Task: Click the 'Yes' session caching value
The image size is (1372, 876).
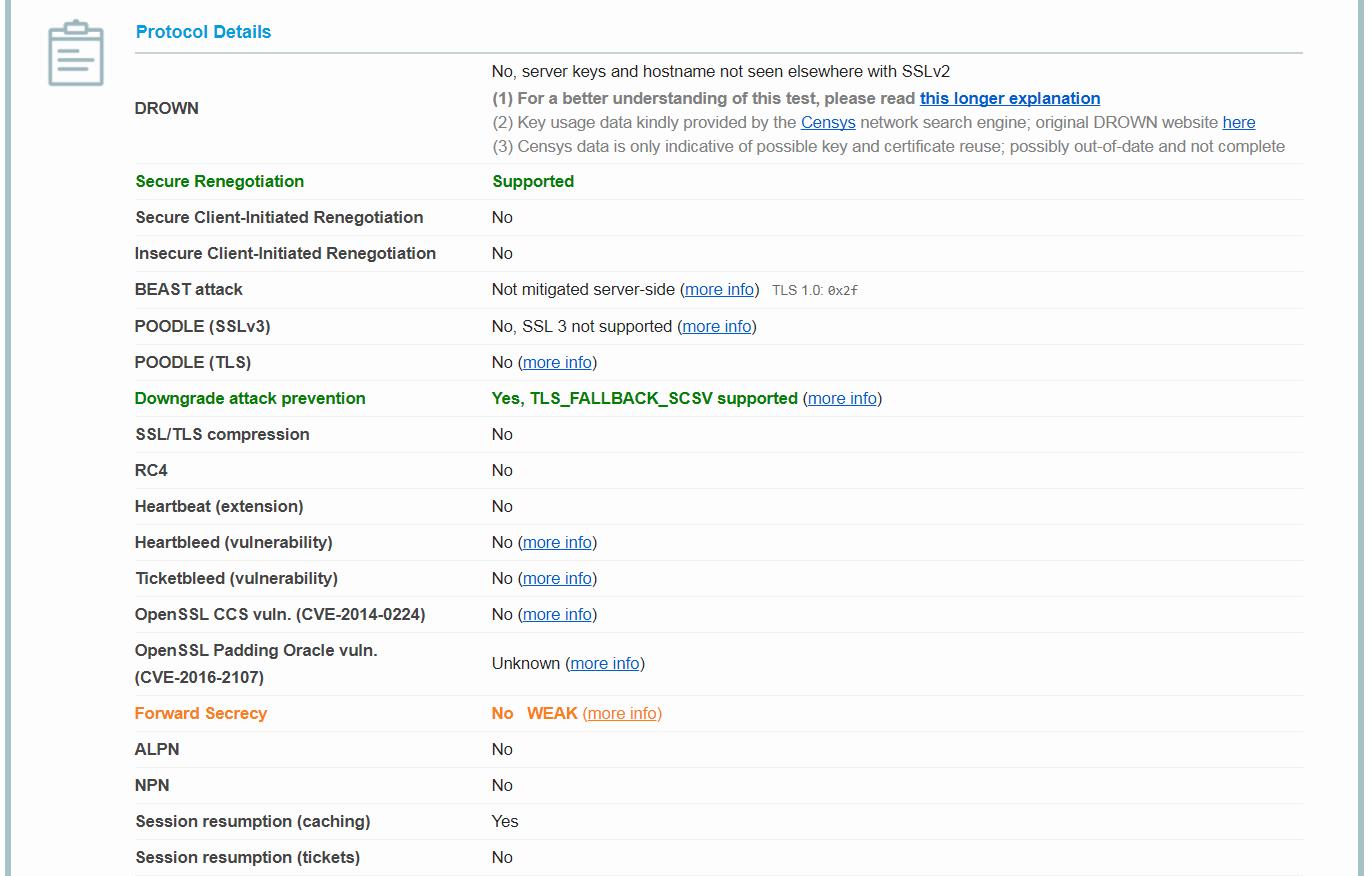Action: pos(505,821)
